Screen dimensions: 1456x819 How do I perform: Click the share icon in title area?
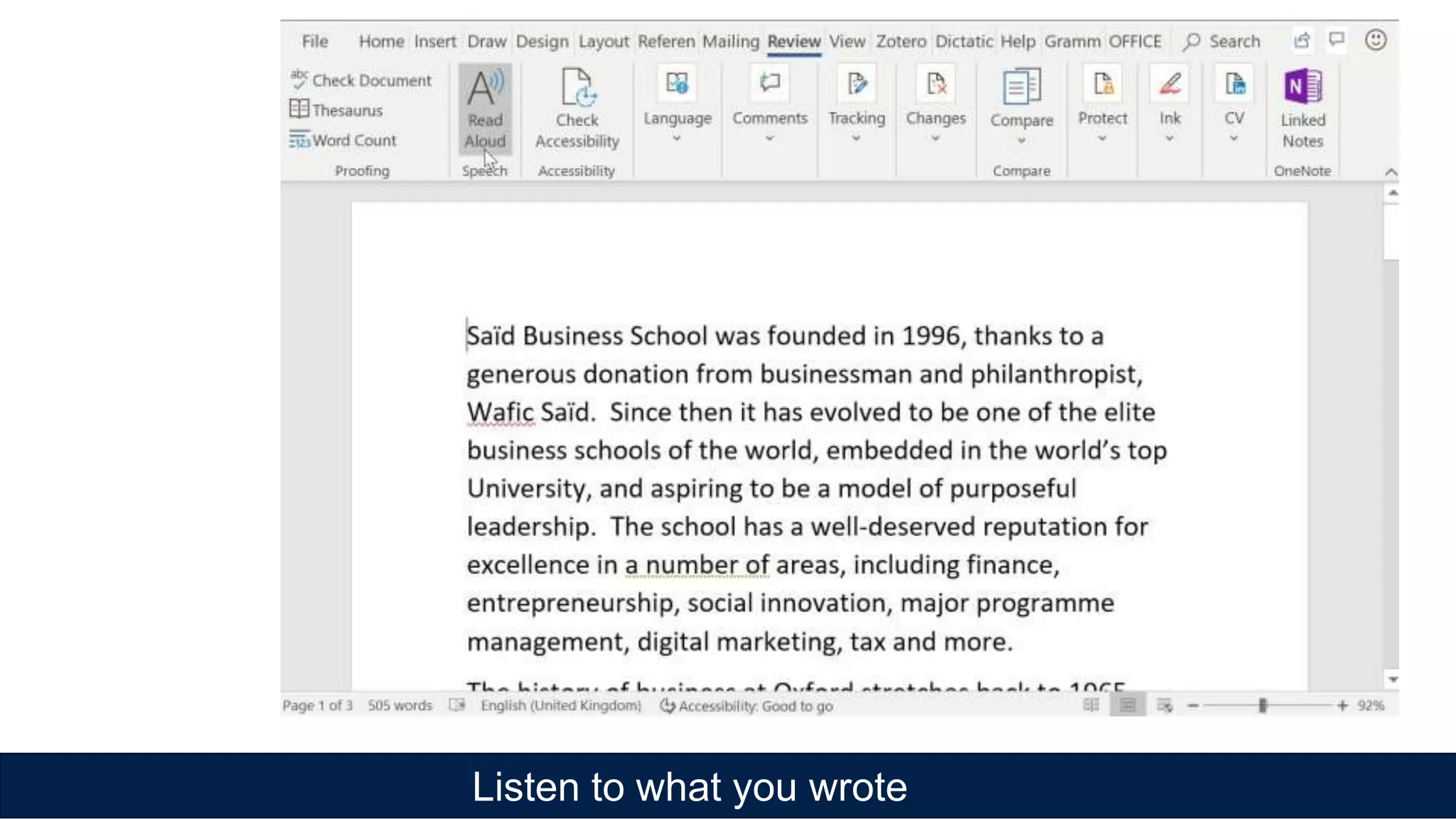[1302, 41]
